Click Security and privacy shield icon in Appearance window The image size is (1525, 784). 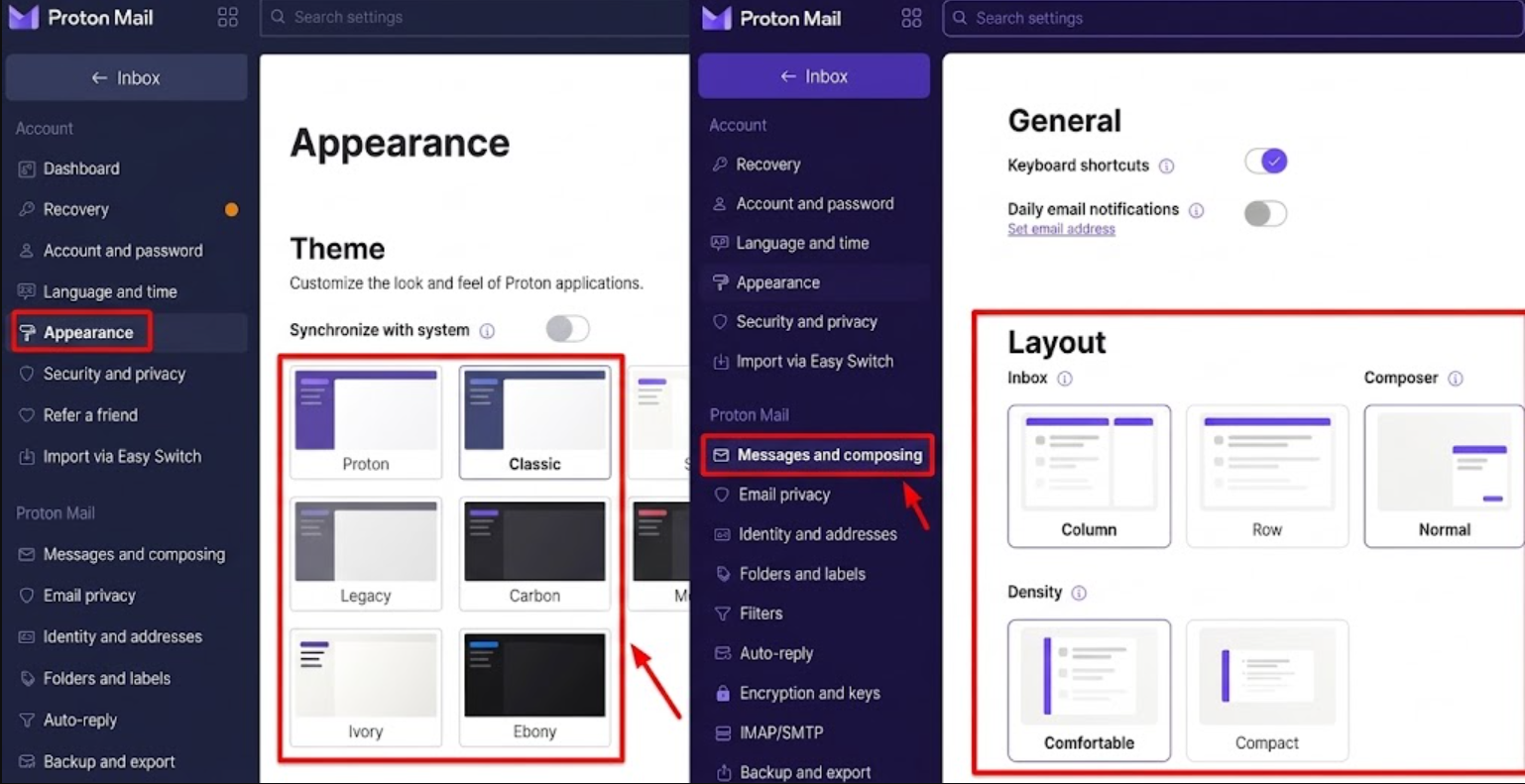click(27, 374)
